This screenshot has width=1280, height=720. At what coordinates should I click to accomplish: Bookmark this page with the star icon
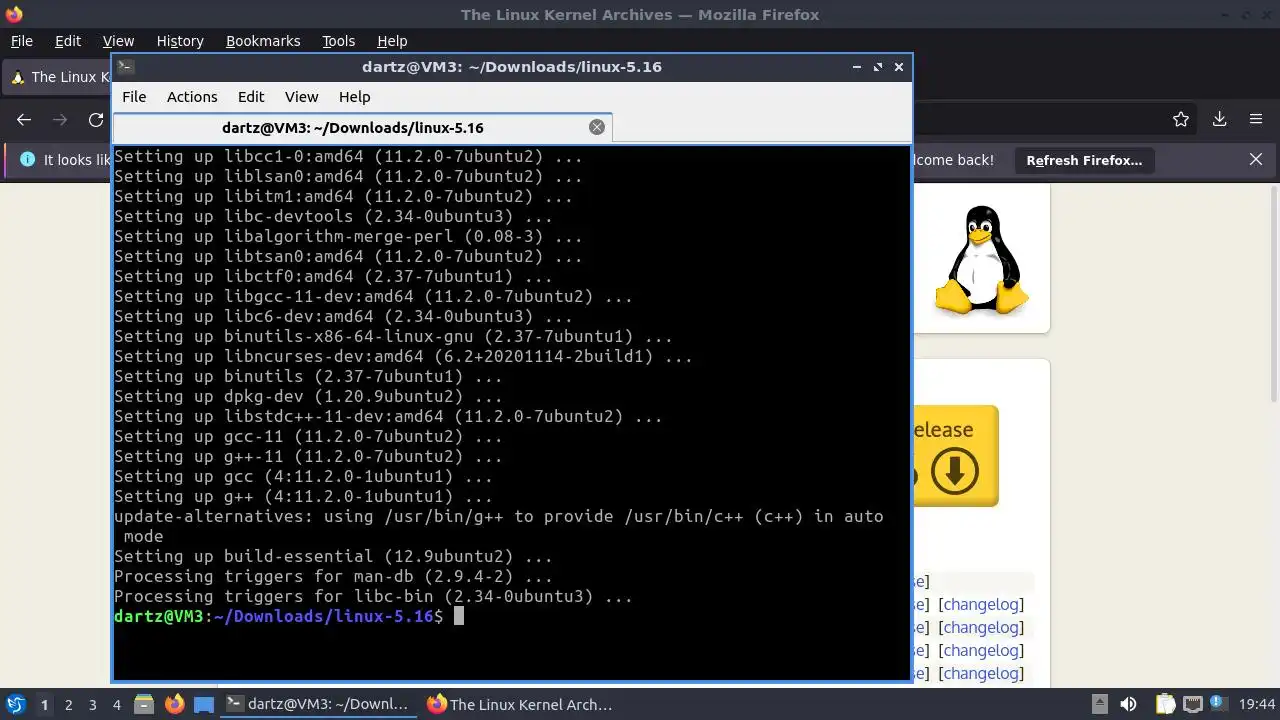(1181, 119)
